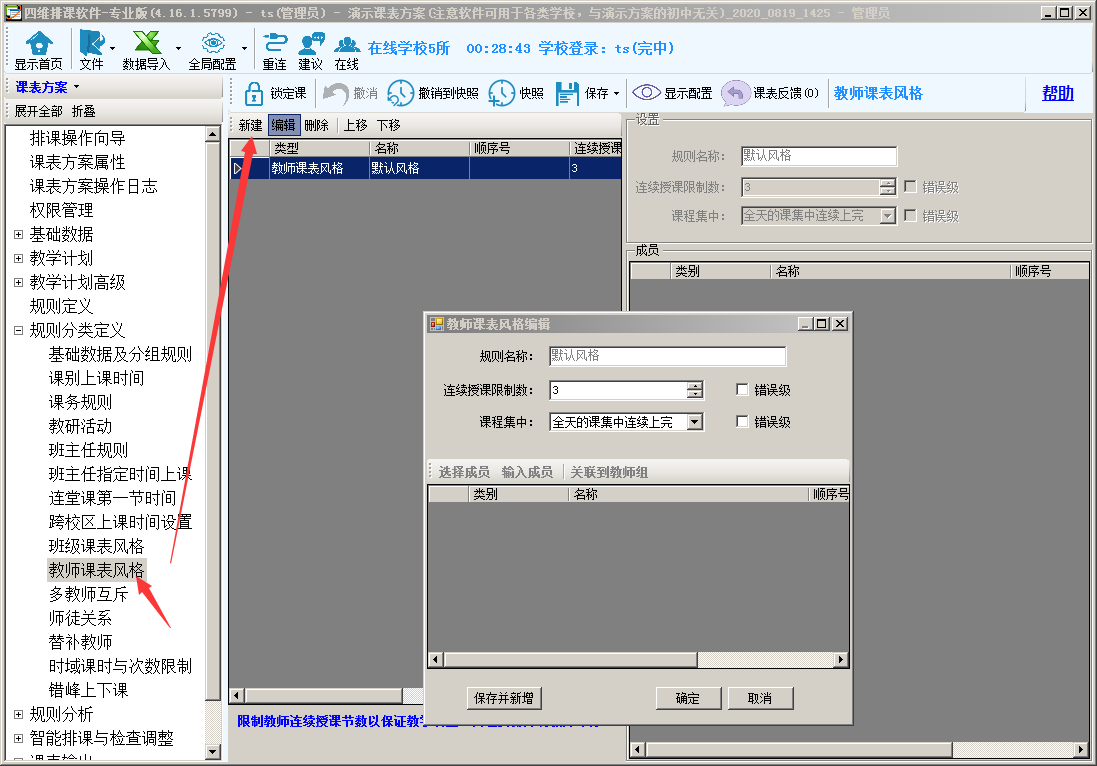Click the 撤销到快照 icon
Viewport: 1097px width, 766px height.
(x=400, y=93)
